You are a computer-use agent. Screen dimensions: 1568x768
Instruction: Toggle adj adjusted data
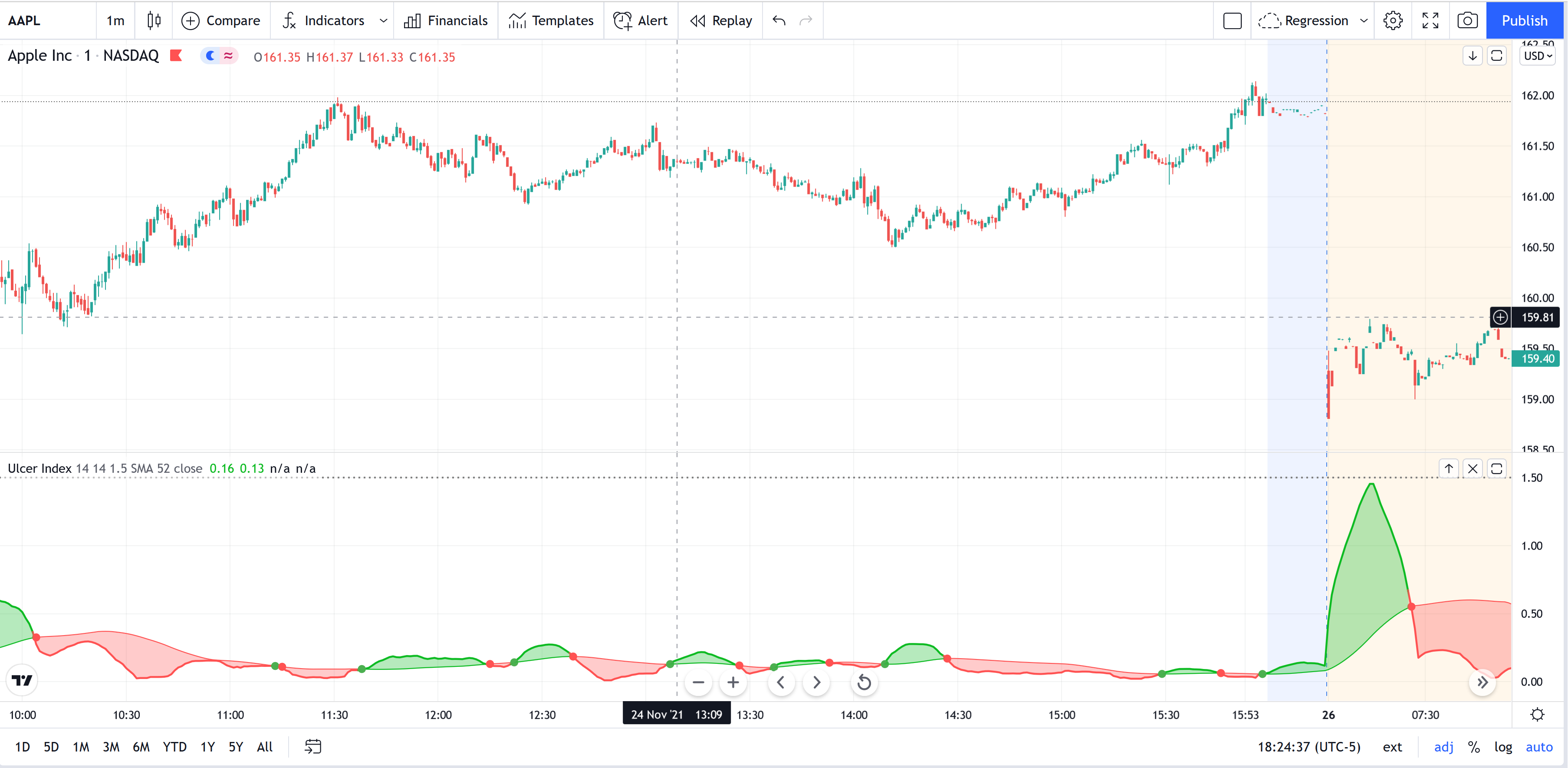(x=1444, y=747)
